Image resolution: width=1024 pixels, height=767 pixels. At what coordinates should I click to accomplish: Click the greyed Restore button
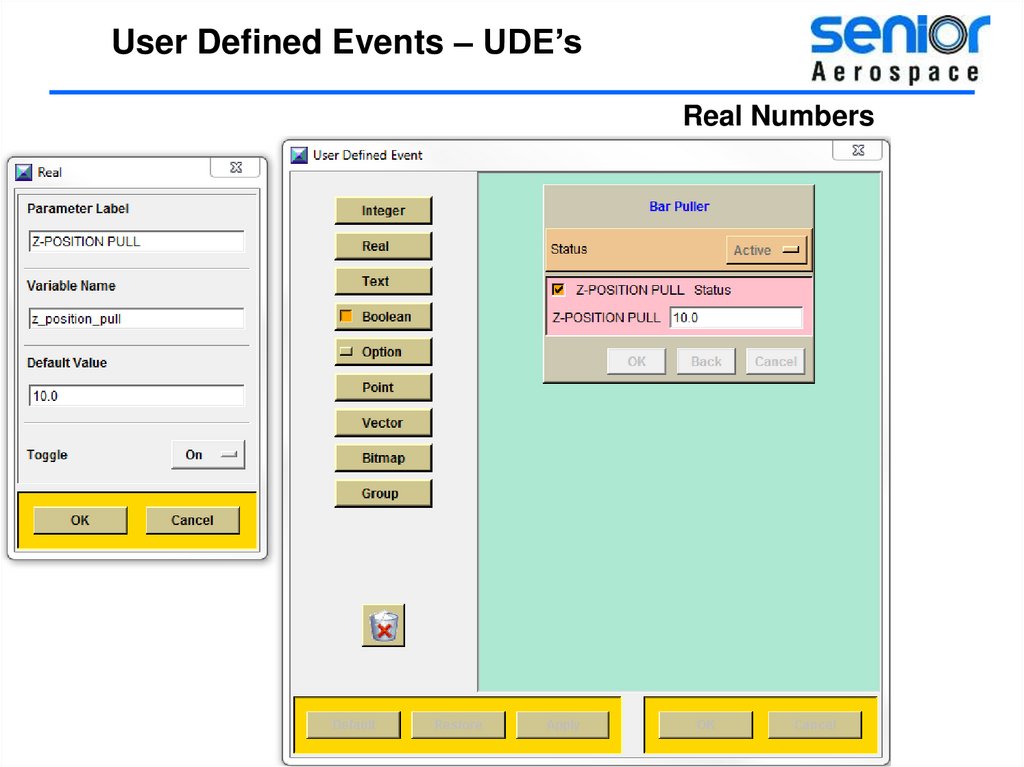point(458,725)
